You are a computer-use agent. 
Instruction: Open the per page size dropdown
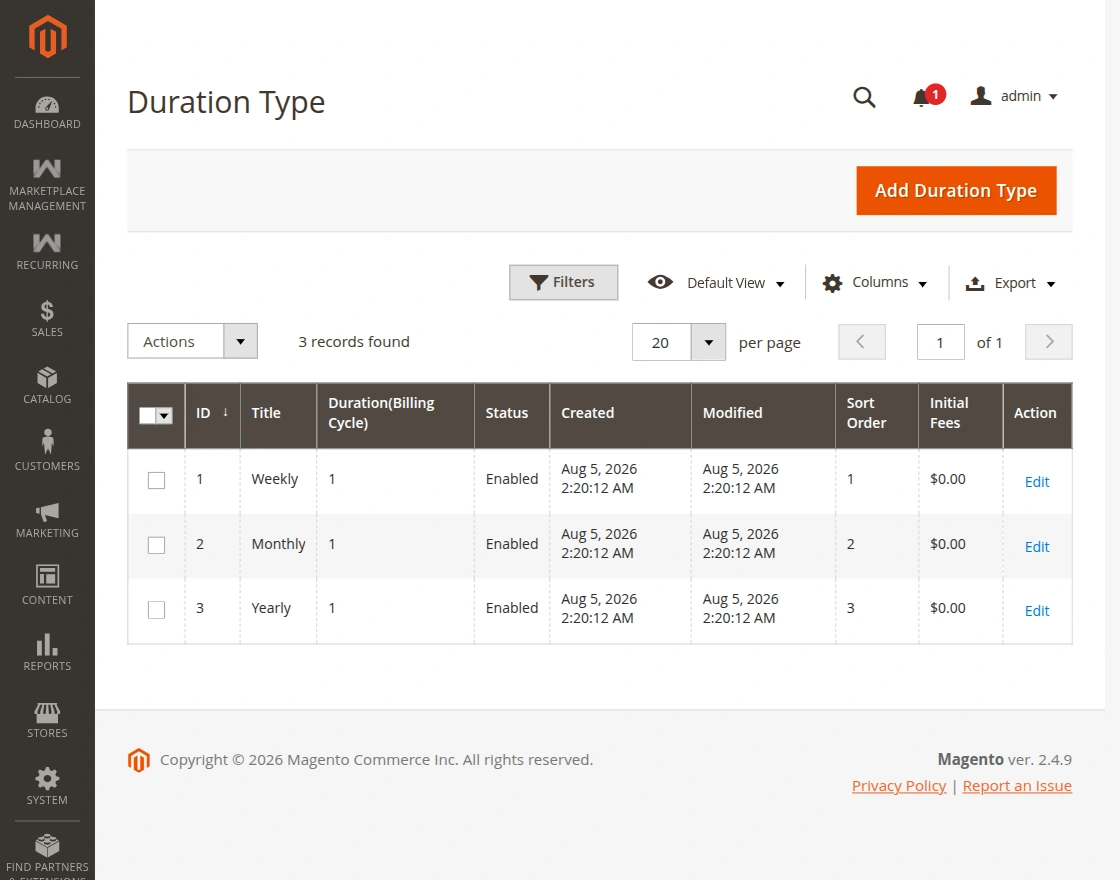click(x=679, y=342)
